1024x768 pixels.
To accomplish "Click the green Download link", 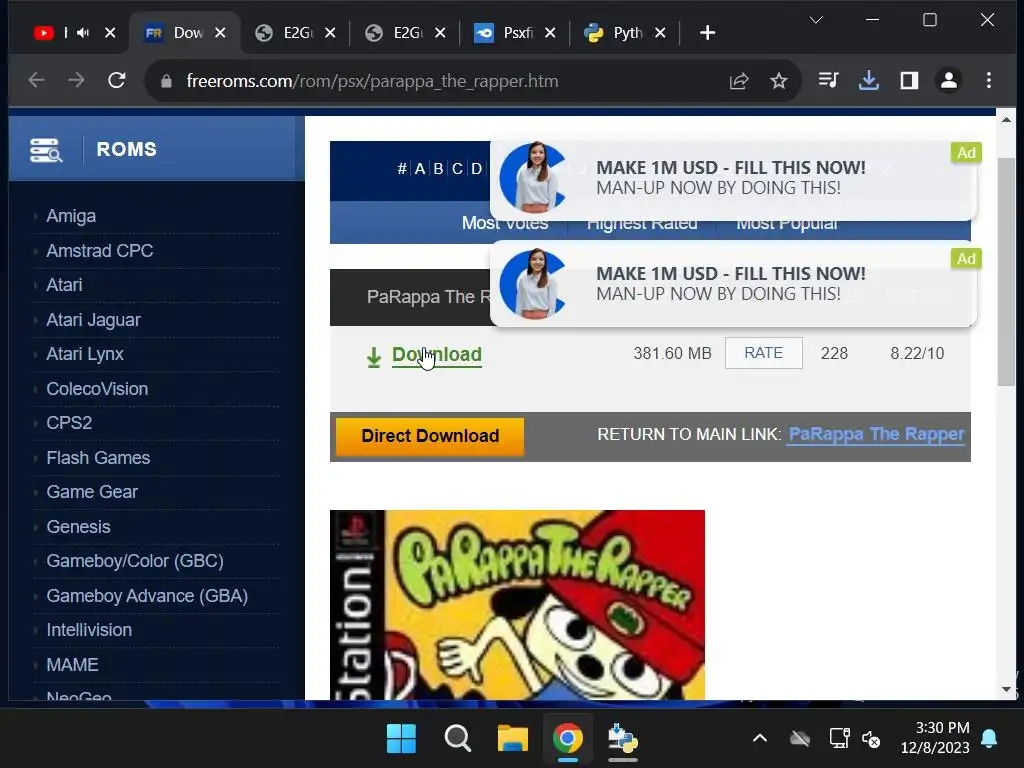I will click(437, 354).
